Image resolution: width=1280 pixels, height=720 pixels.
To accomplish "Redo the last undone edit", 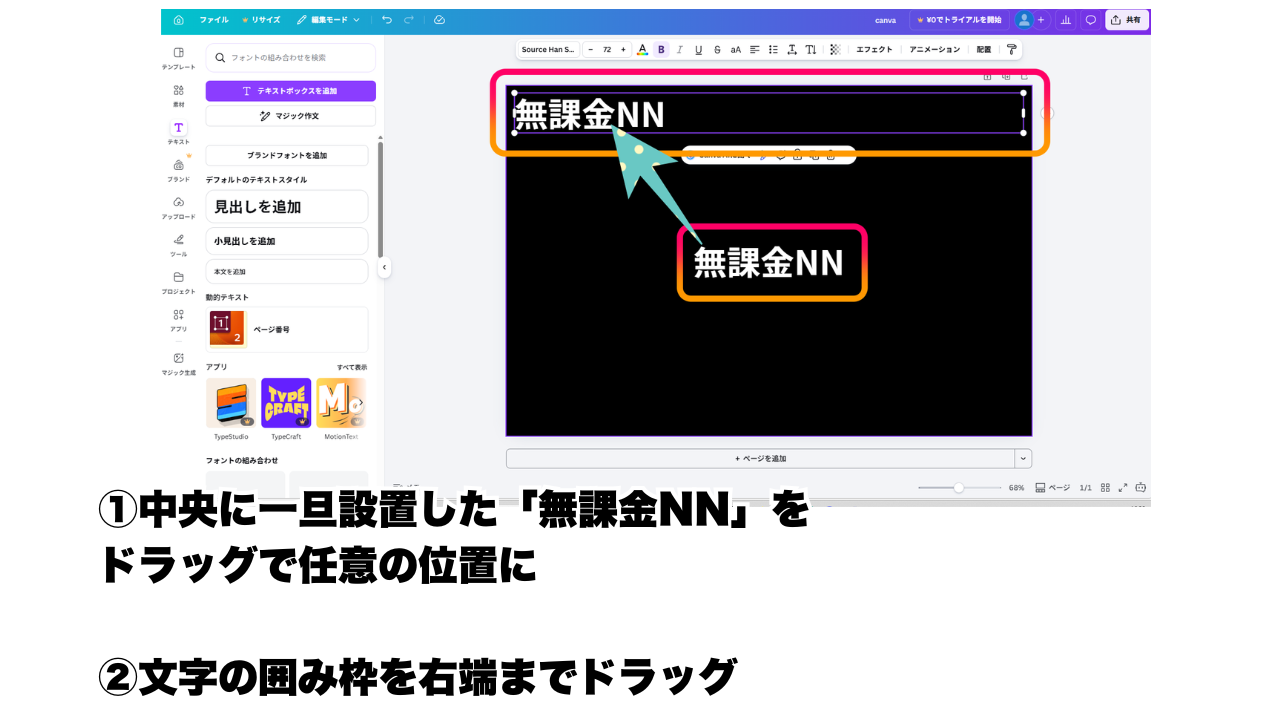I will point(410,20).
